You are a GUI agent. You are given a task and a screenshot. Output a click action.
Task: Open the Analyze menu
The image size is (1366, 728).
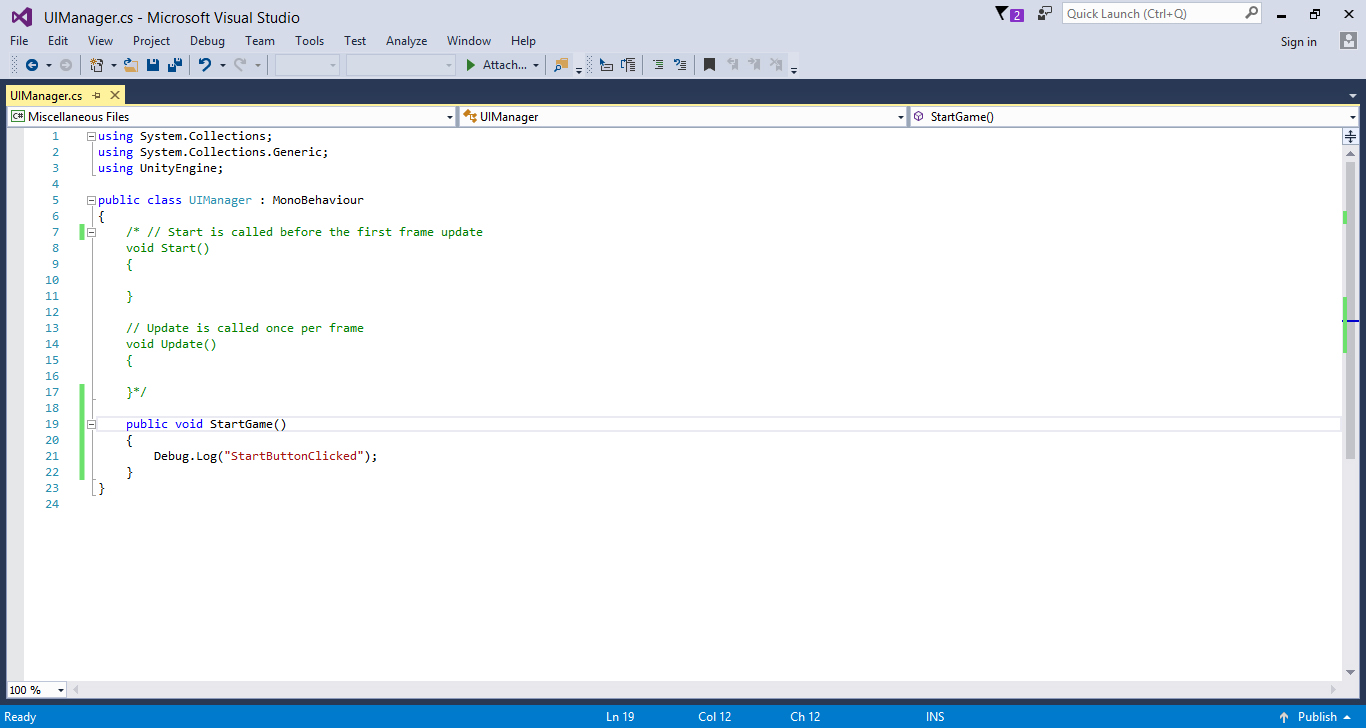pos(407,41)
